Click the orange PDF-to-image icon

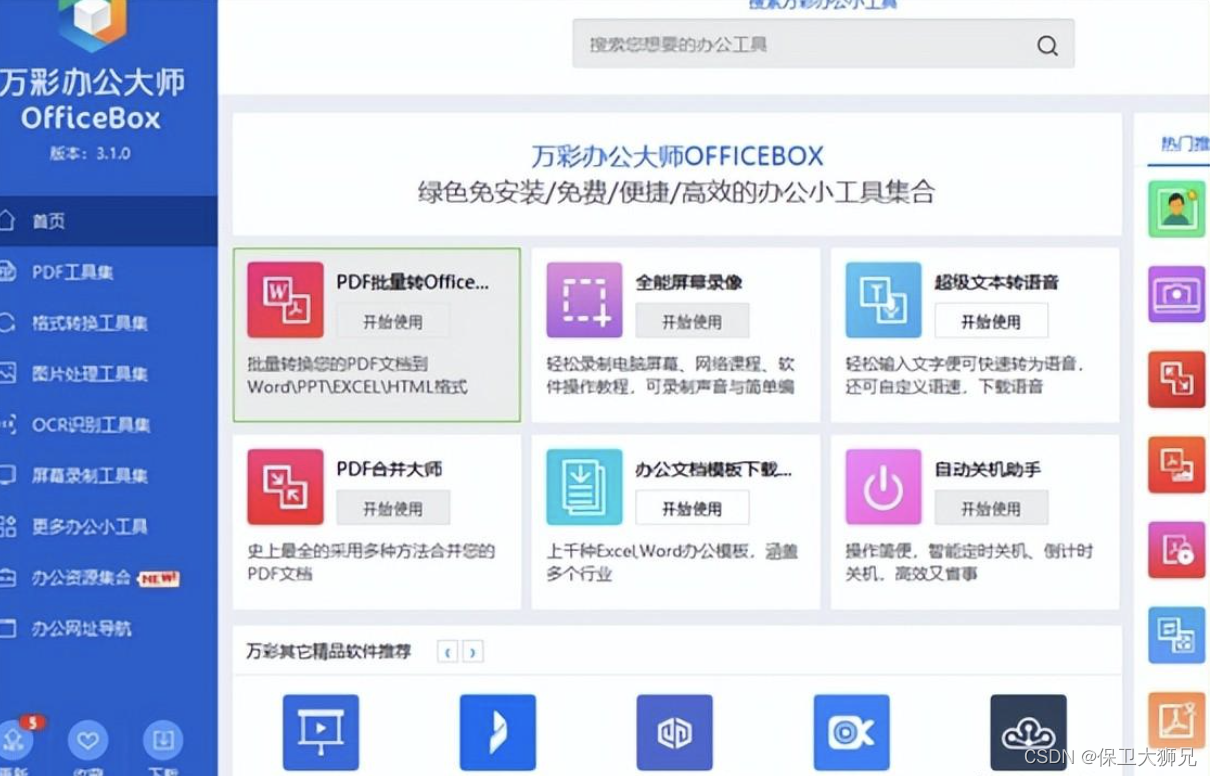1176,464
